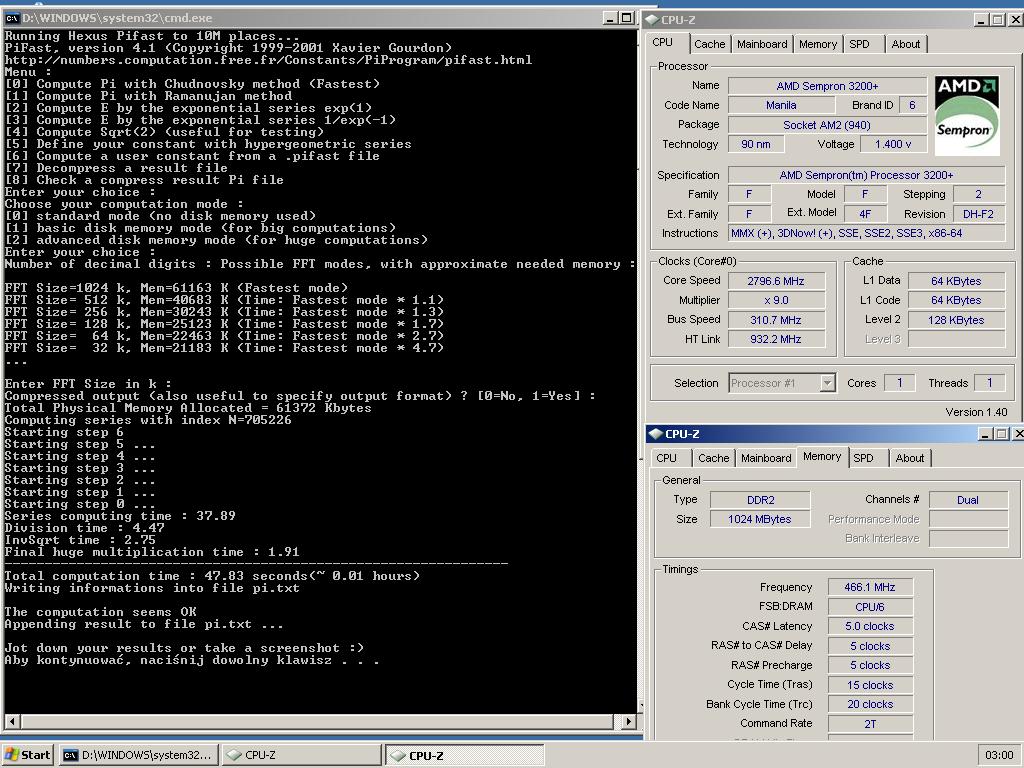The width and height of the screenshot is (1024, 768).
Task: Click pifast.html URL line in cmd
Action: point(268,60)
